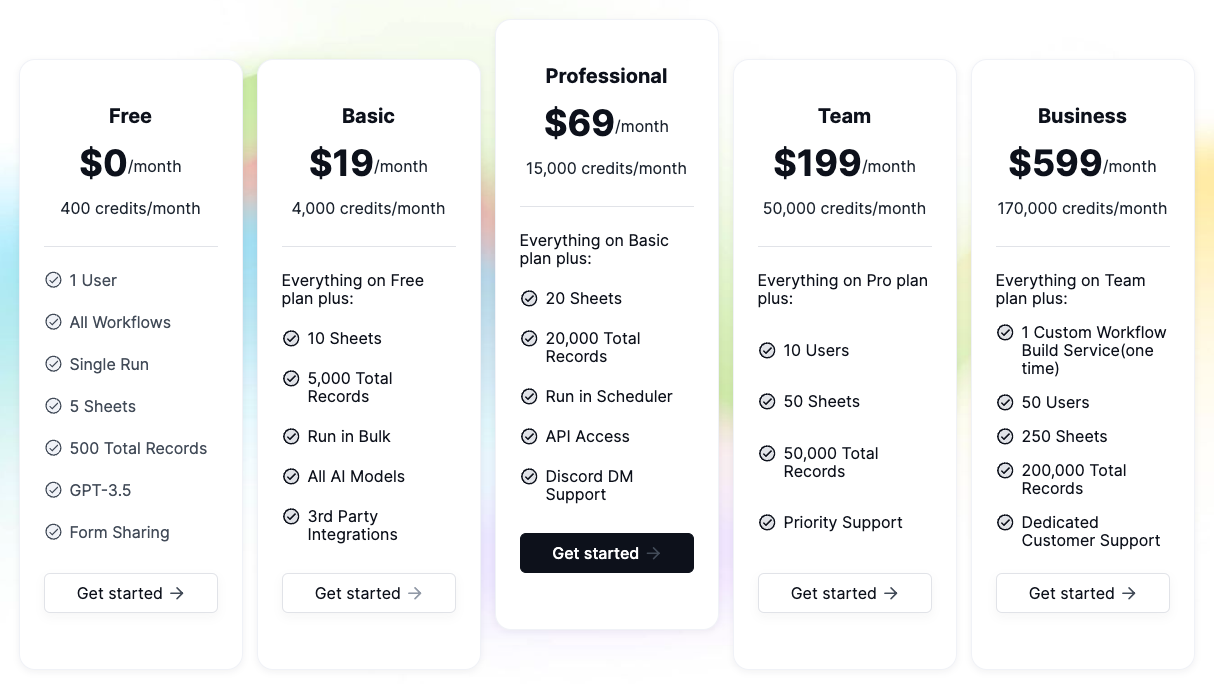Click the checkmark beside "Priority Support"
Image resolution: width=1214 pixels, height=684 pixels.
pyautogui.click(x=767, y=522)
